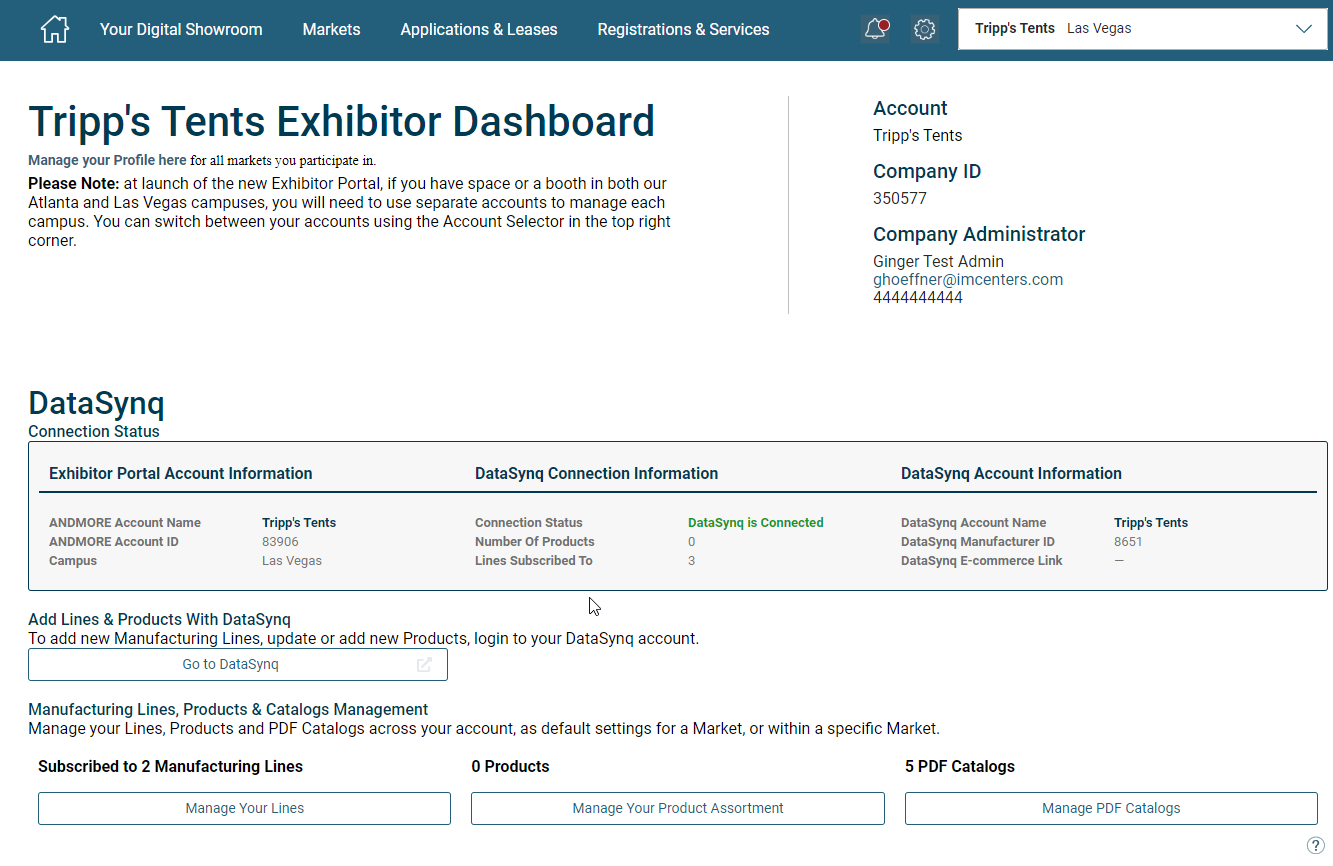Click the Exhibitor Portal Account Information header
1333x866 pixels.
pyautogui.click(x=181, y=474)
